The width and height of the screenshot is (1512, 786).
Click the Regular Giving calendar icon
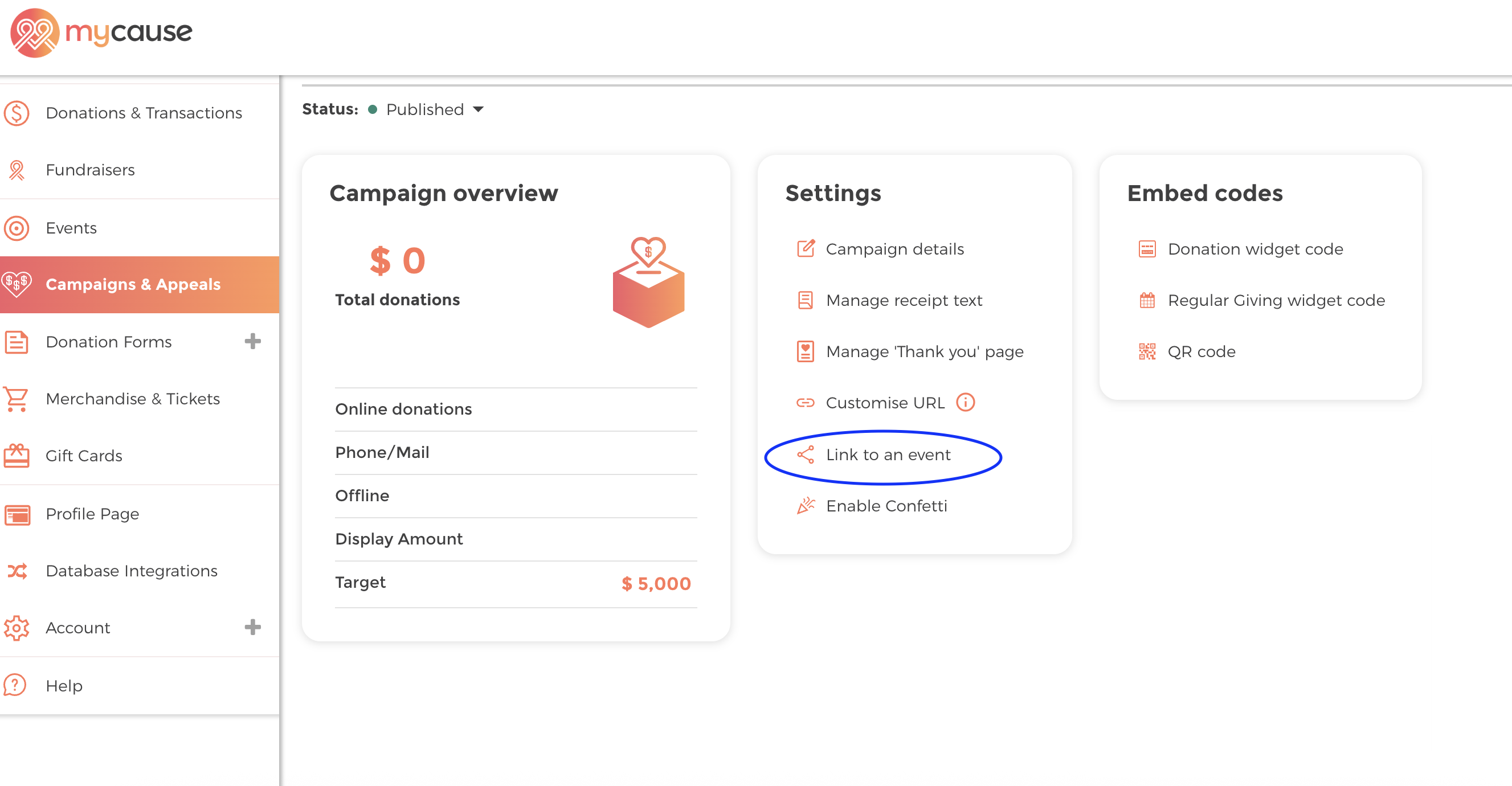coord(1147,301)
